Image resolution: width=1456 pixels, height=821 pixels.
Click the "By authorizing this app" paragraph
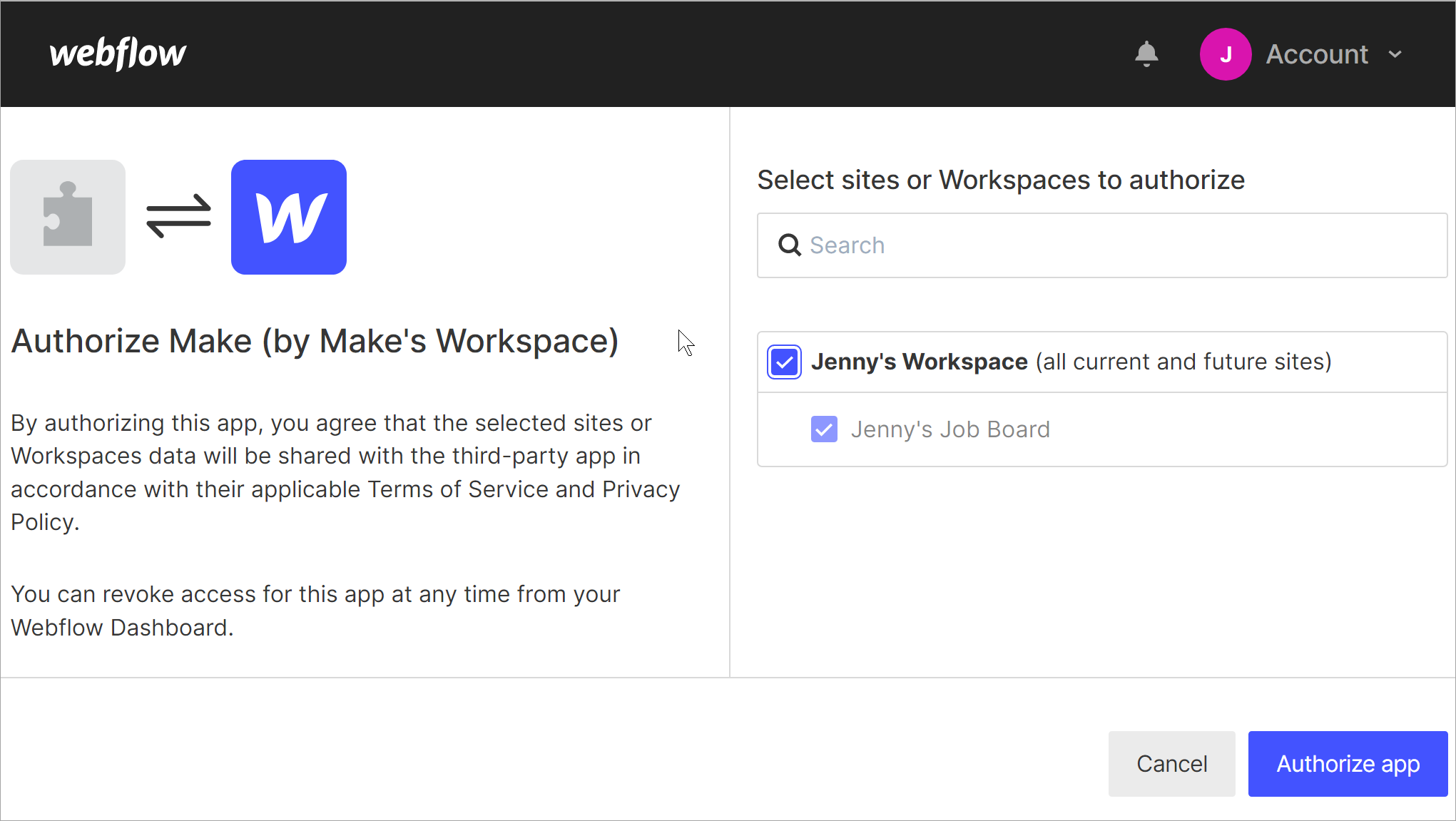click(x=346, y=472)
